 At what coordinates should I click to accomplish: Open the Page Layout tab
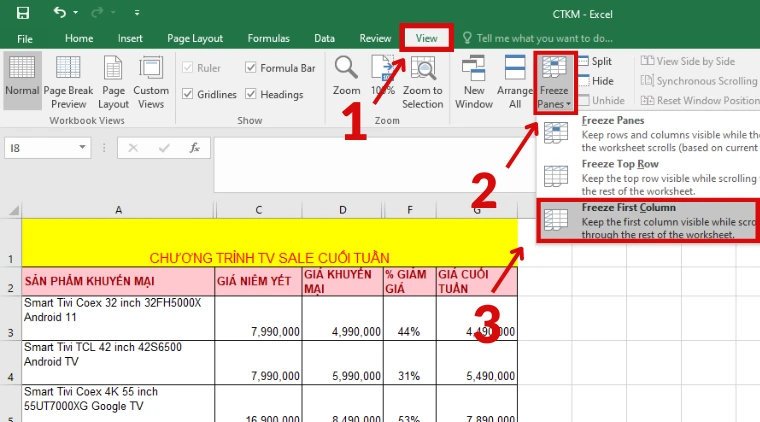(x=195, y=38)
